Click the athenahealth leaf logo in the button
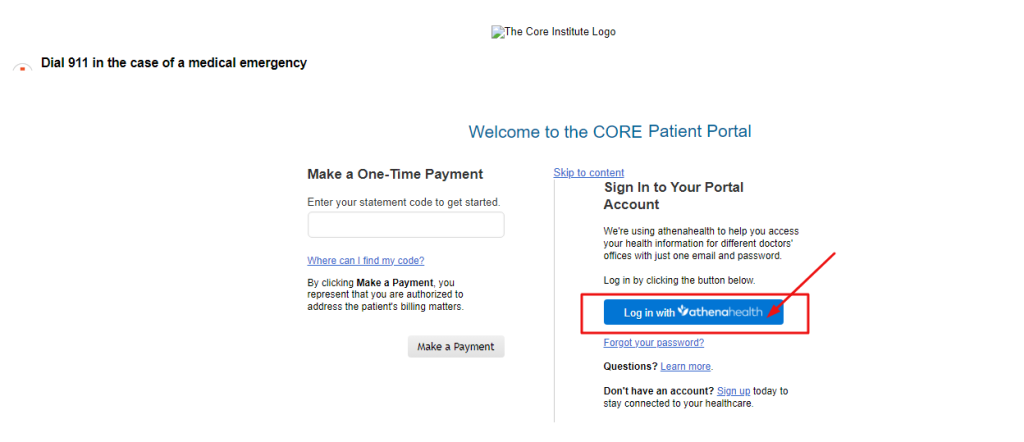Screen dimensions: 1024x442 tap(683, 311)
